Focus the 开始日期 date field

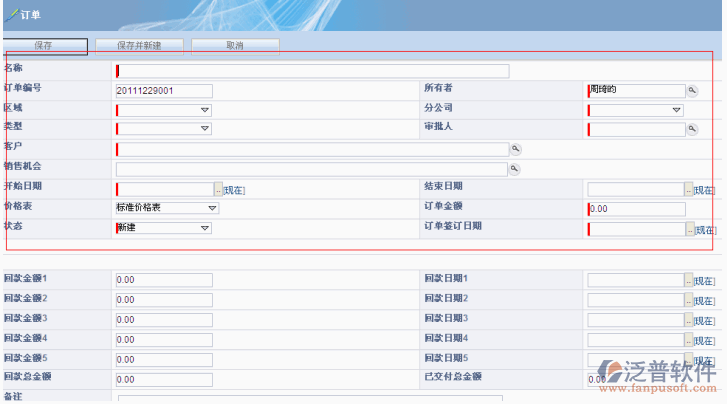point(165,189)
